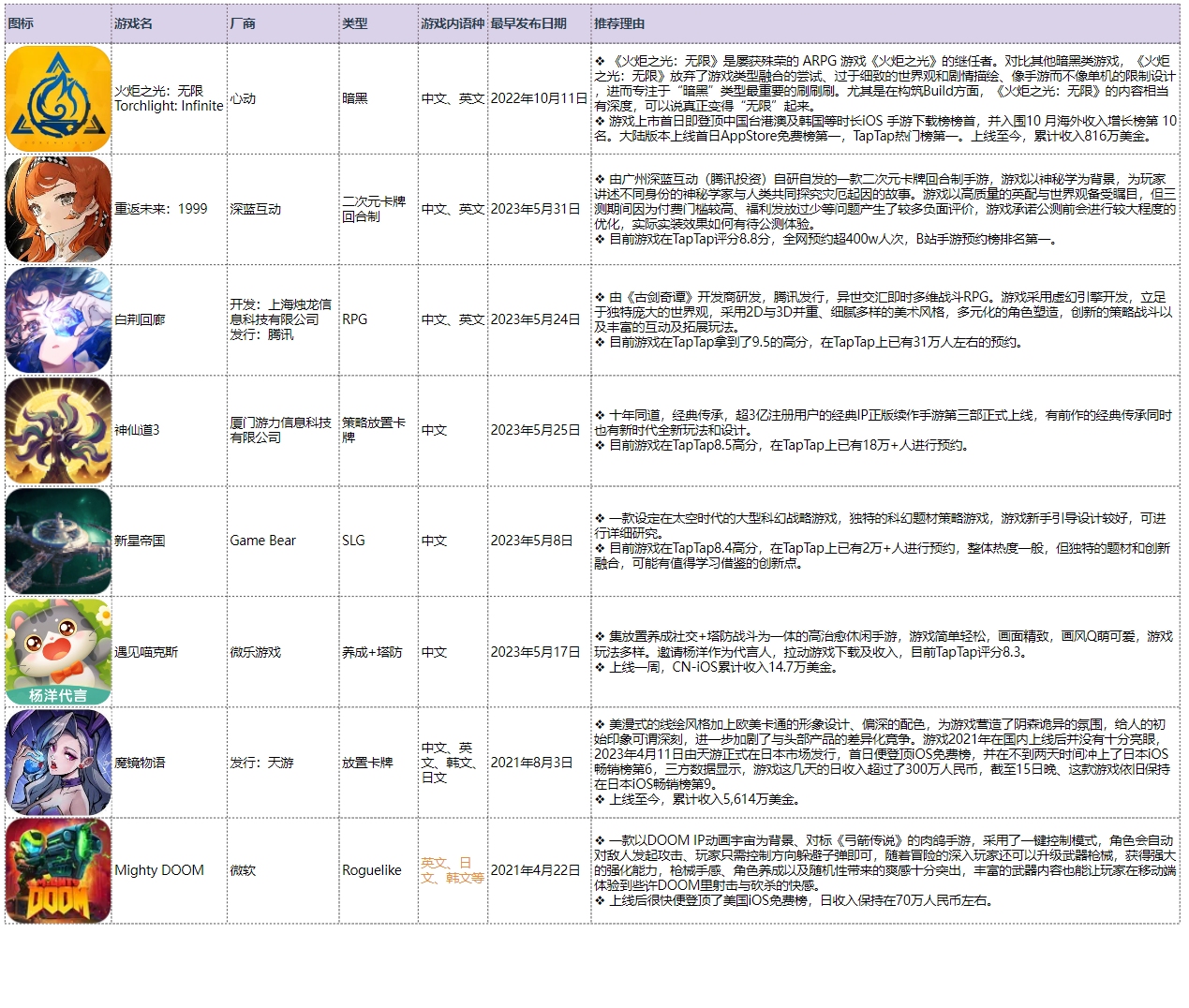
Task: Click the 白荆回廊 game icon
Action: (58, 319)
